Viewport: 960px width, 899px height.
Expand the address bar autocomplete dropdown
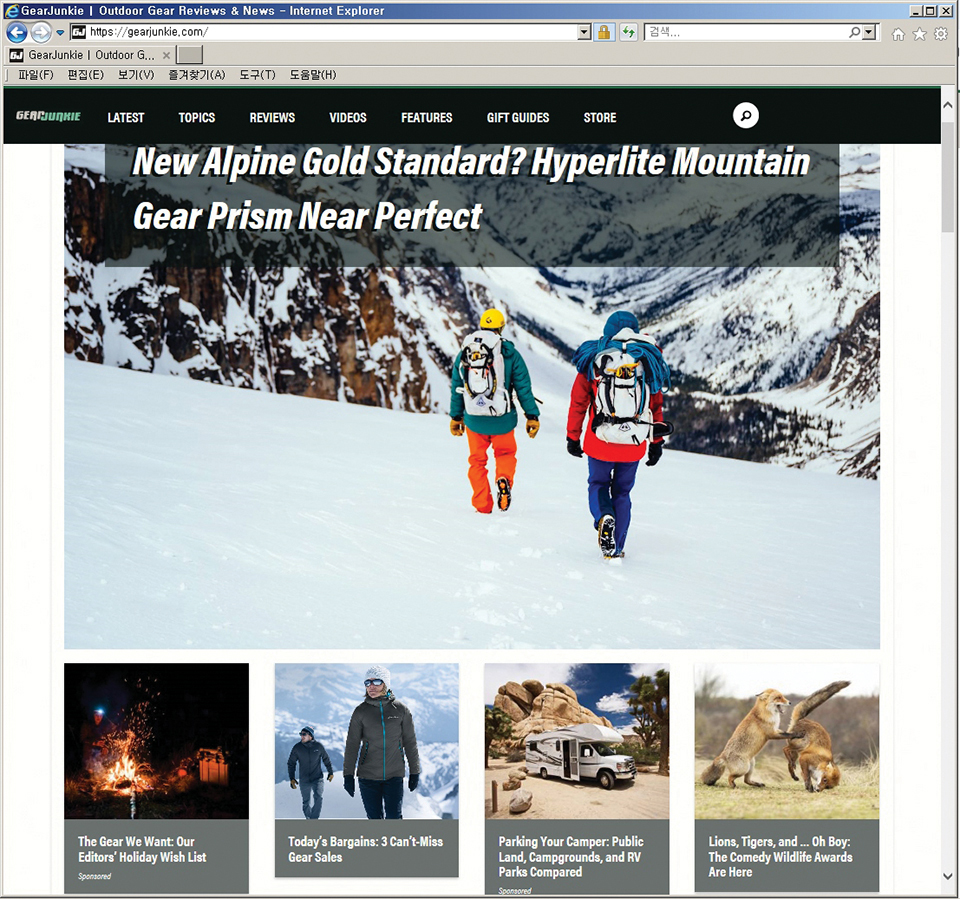tap(584, 32)
